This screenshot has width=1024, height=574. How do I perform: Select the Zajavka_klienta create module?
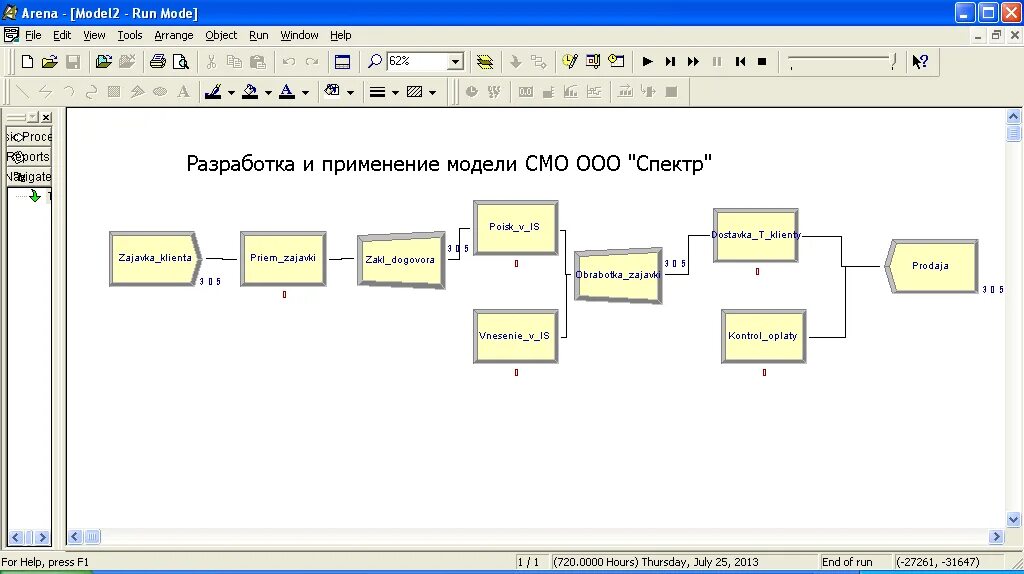(155, 259)
